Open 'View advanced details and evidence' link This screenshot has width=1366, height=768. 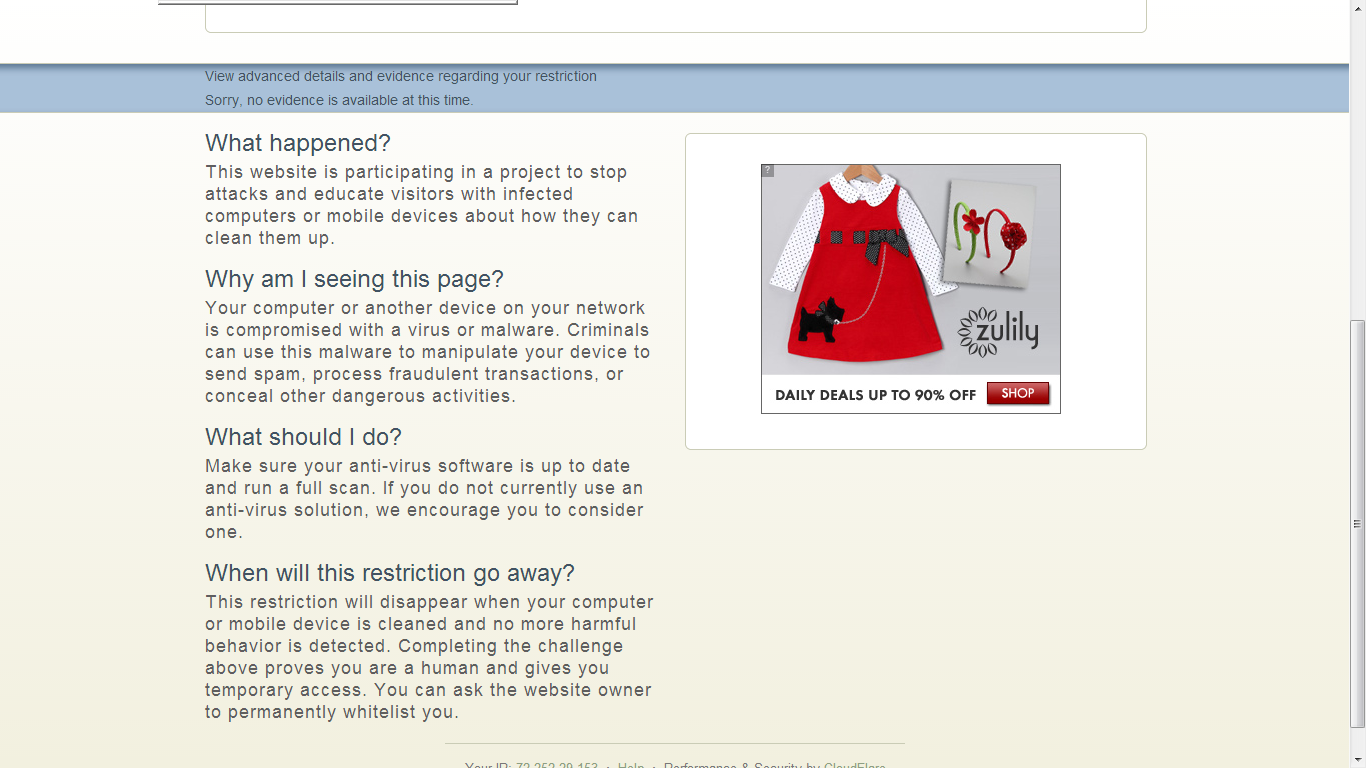tap(401, 76)
